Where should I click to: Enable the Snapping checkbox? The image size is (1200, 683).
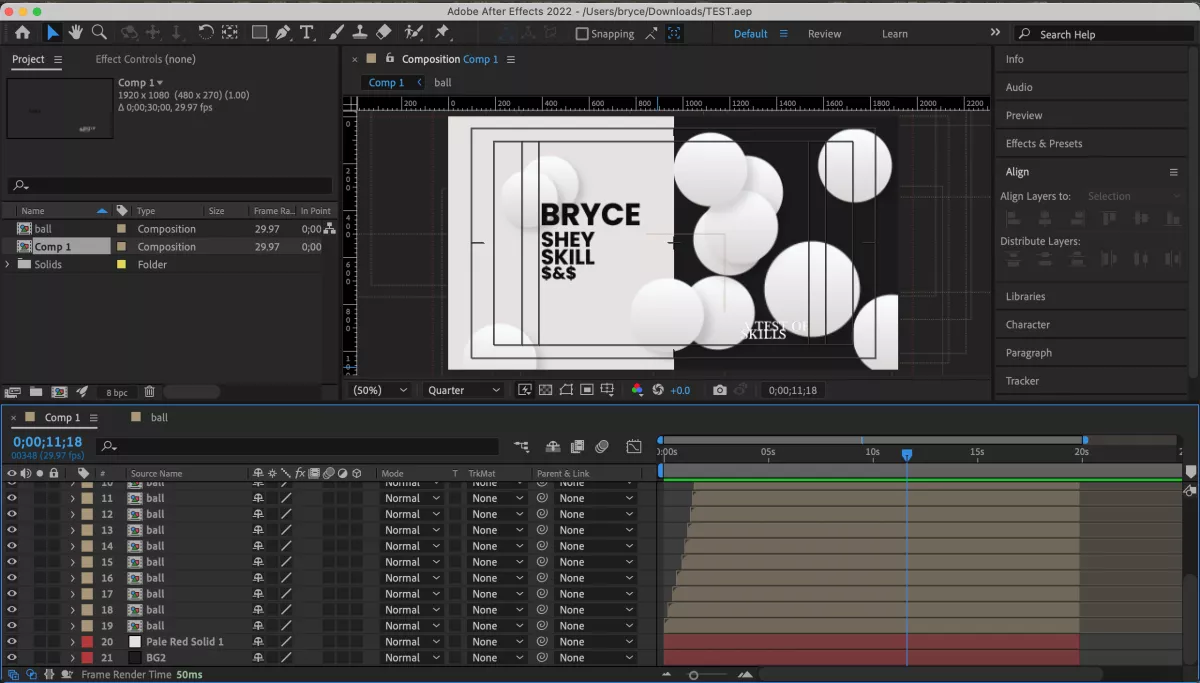coord(581,33)
